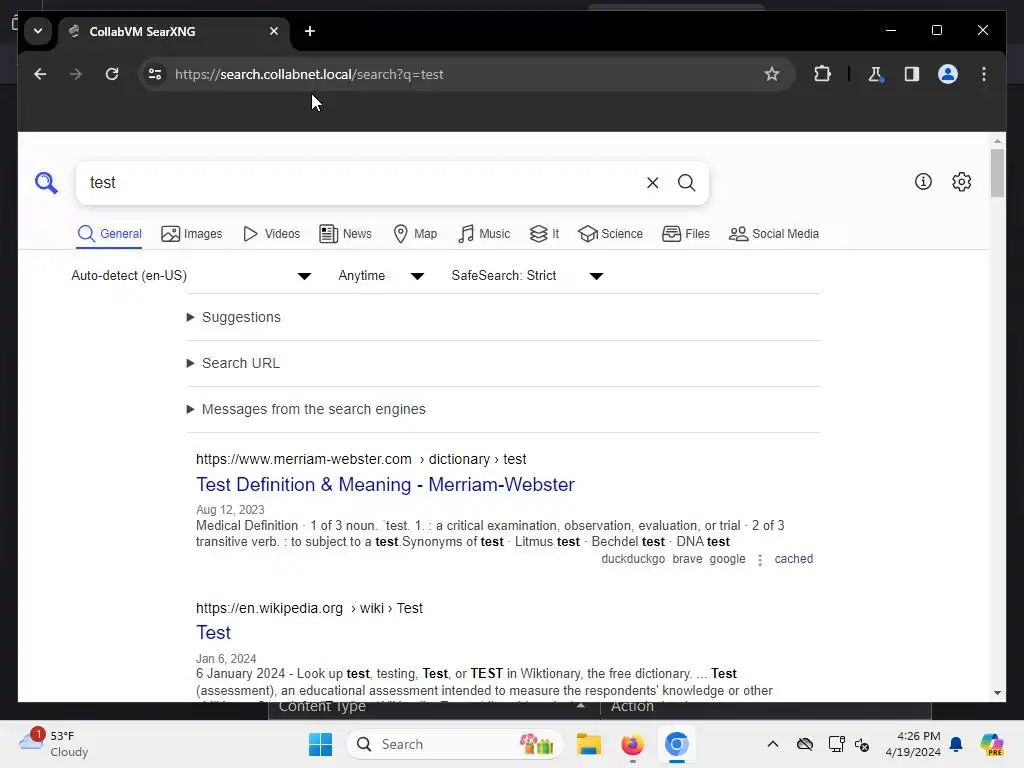Click the duckduckgo engine label
Image resolution: width=1024 pixels, height=768 pixels.
coord(633,559)
